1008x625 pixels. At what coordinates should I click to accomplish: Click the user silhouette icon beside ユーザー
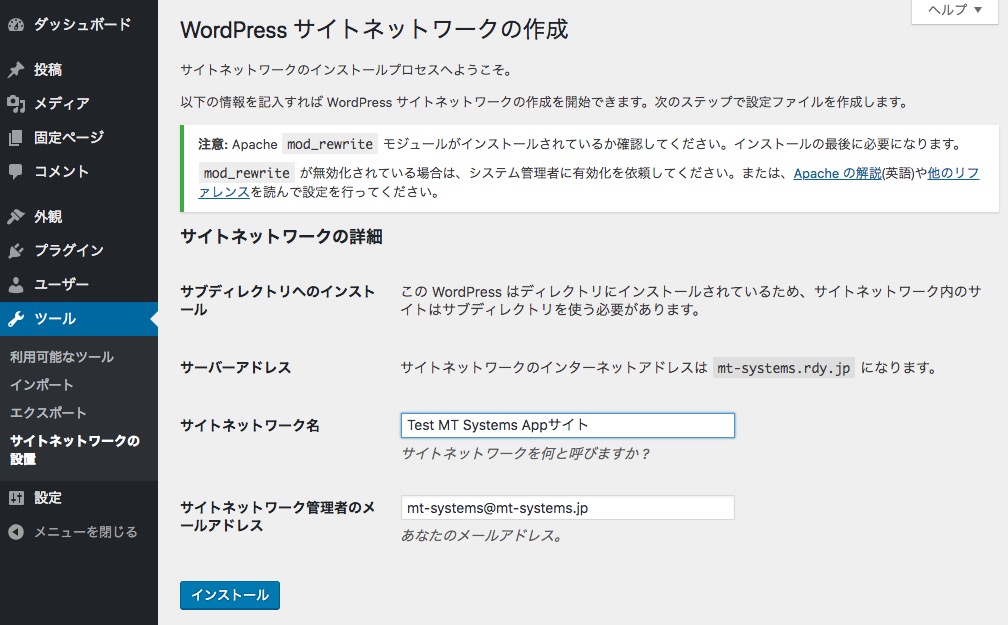[16, 285]
